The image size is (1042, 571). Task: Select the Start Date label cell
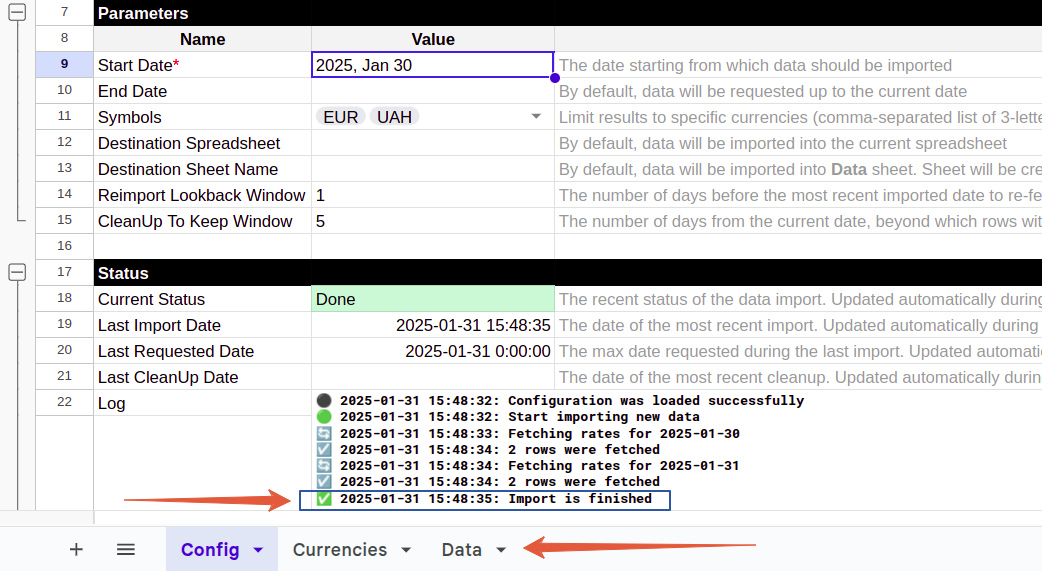202,65
